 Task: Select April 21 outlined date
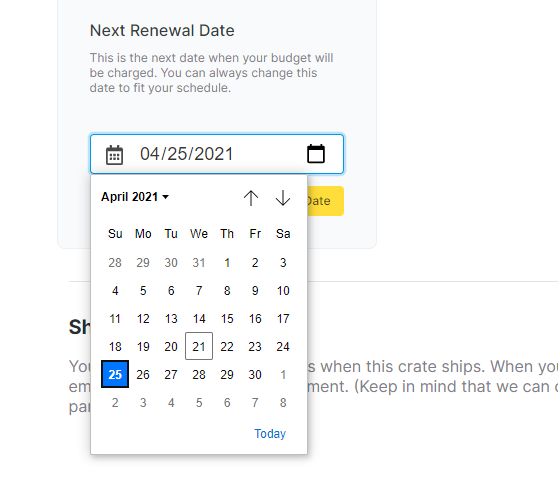tap(199, 346)
